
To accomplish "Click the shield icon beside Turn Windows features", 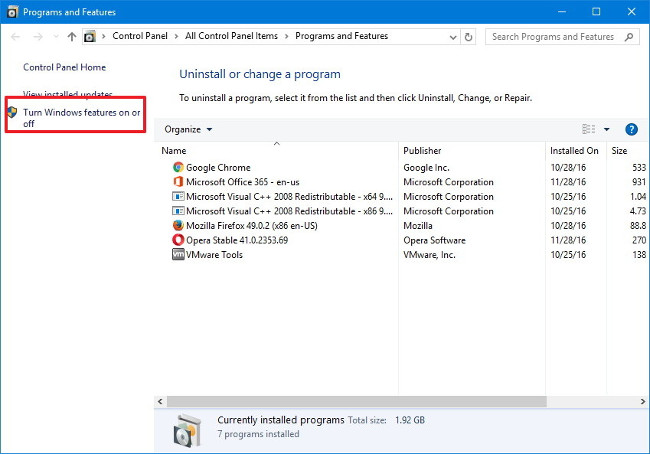I will [x=12, y=112].
